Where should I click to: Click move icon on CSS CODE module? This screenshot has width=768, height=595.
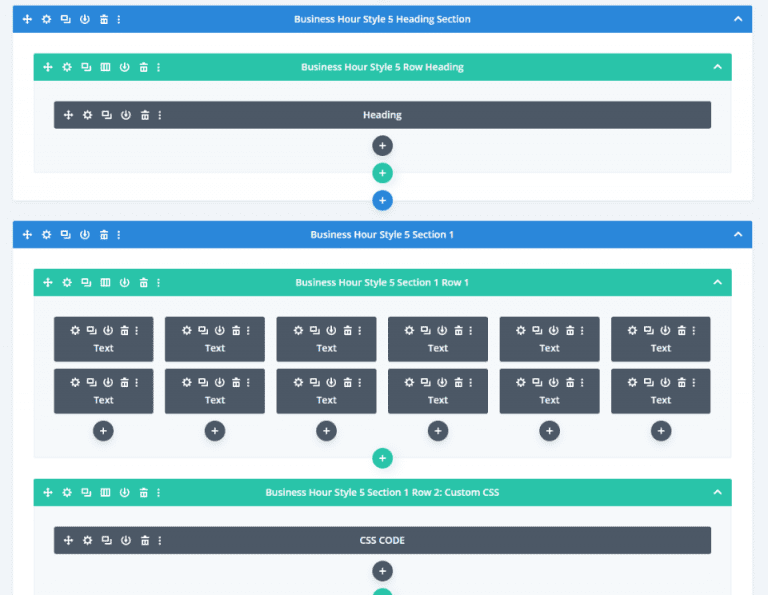tap(68, 541)
